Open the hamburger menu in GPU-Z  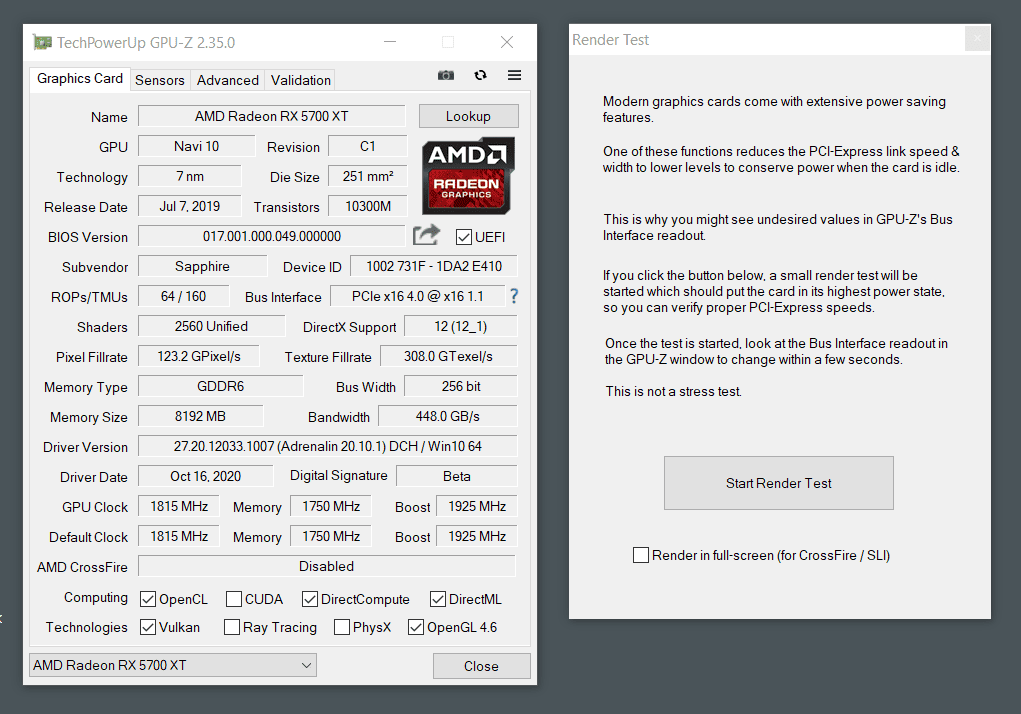514,75
